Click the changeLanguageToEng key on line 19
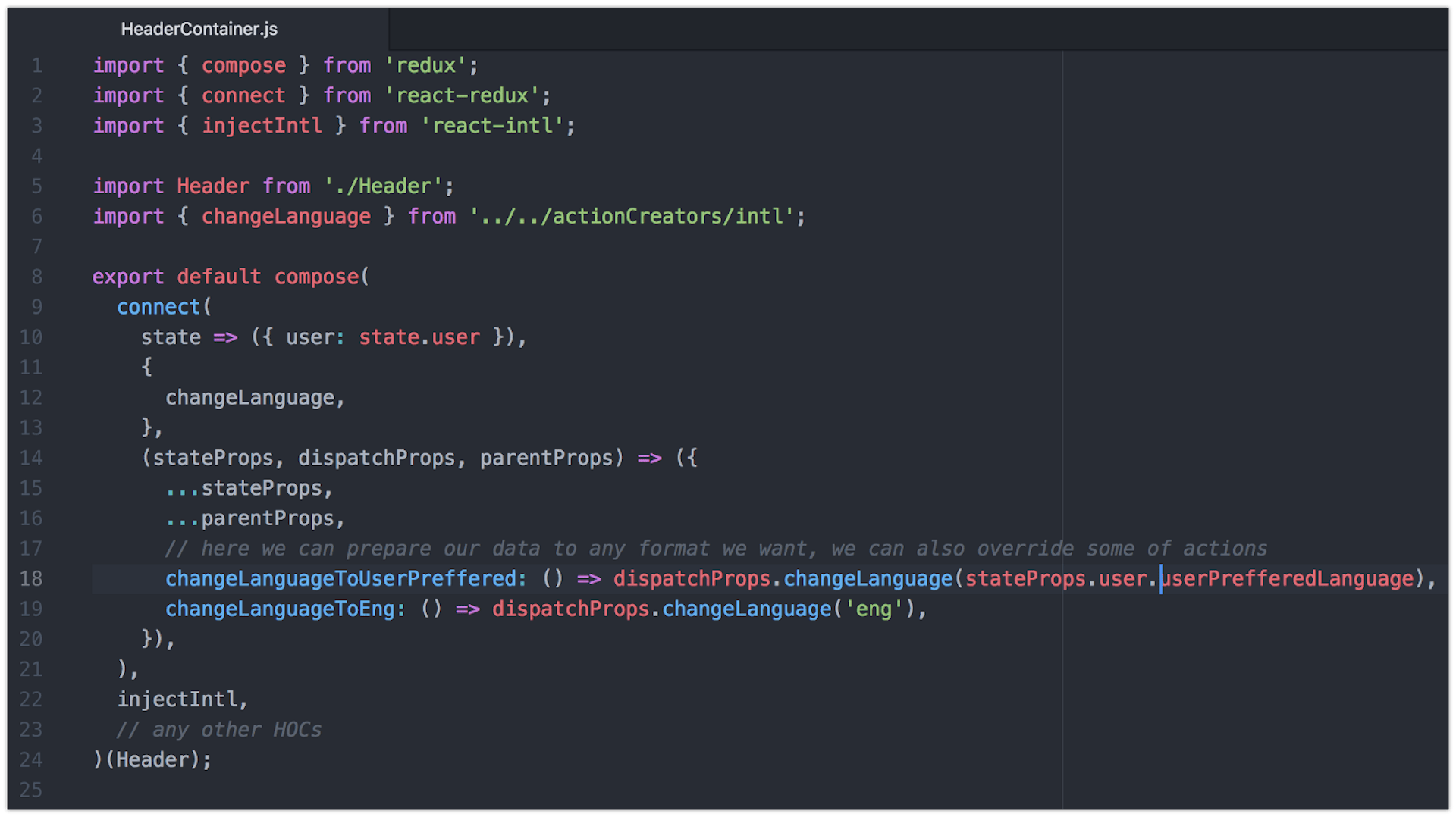1456x817 pixels. pyautogui.click(x=281, y=609)
